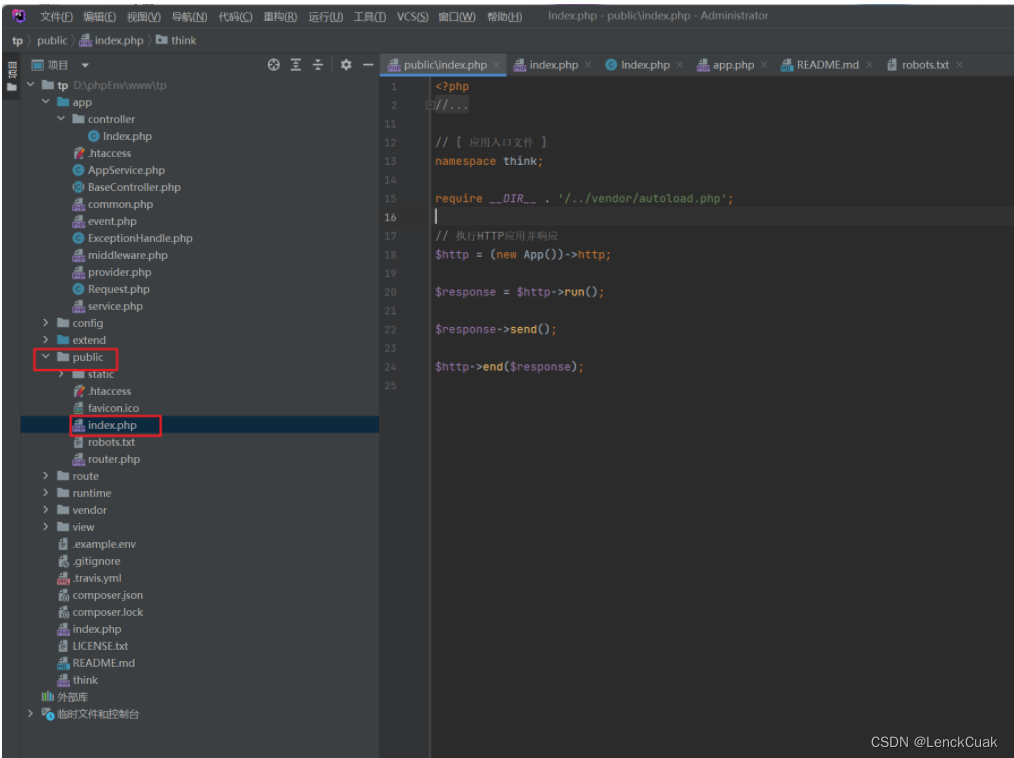This screenshot has height=758, width=1014.
Task: Open the project view dropdown arrow
Action: click(x=85, y=65)
